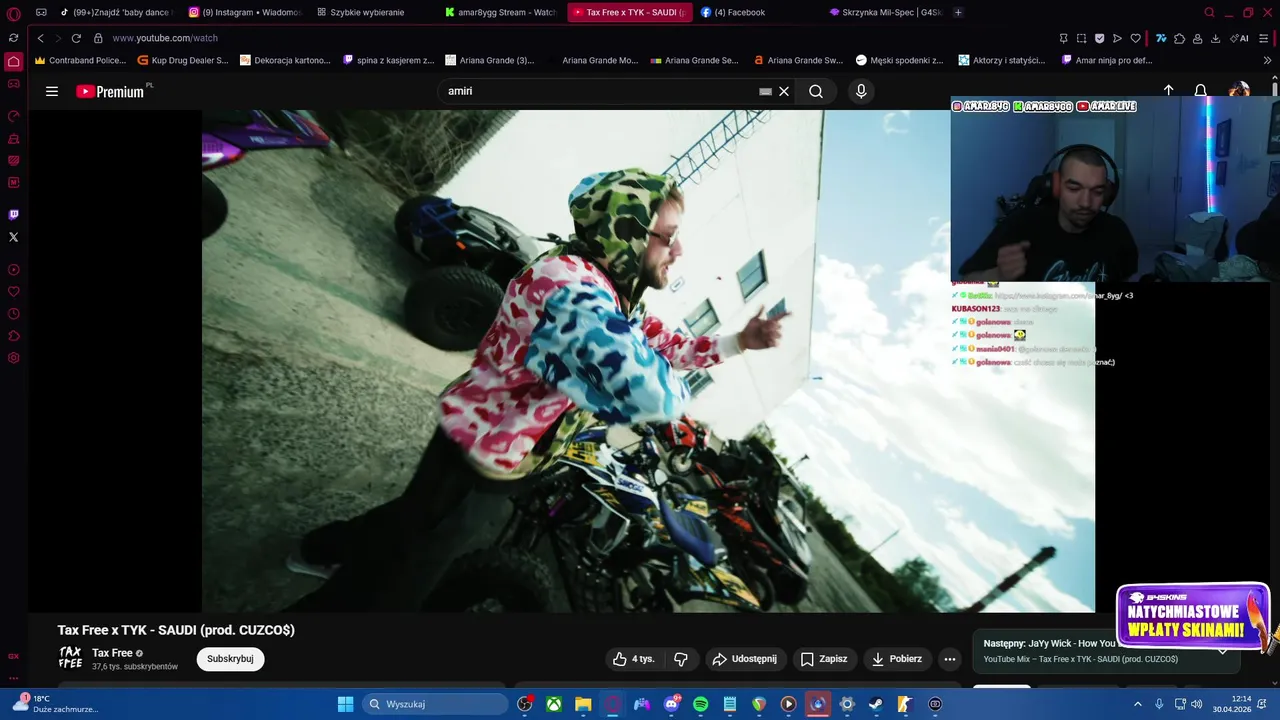Click the heart icon in address bar

click(x=1135, y=38)
